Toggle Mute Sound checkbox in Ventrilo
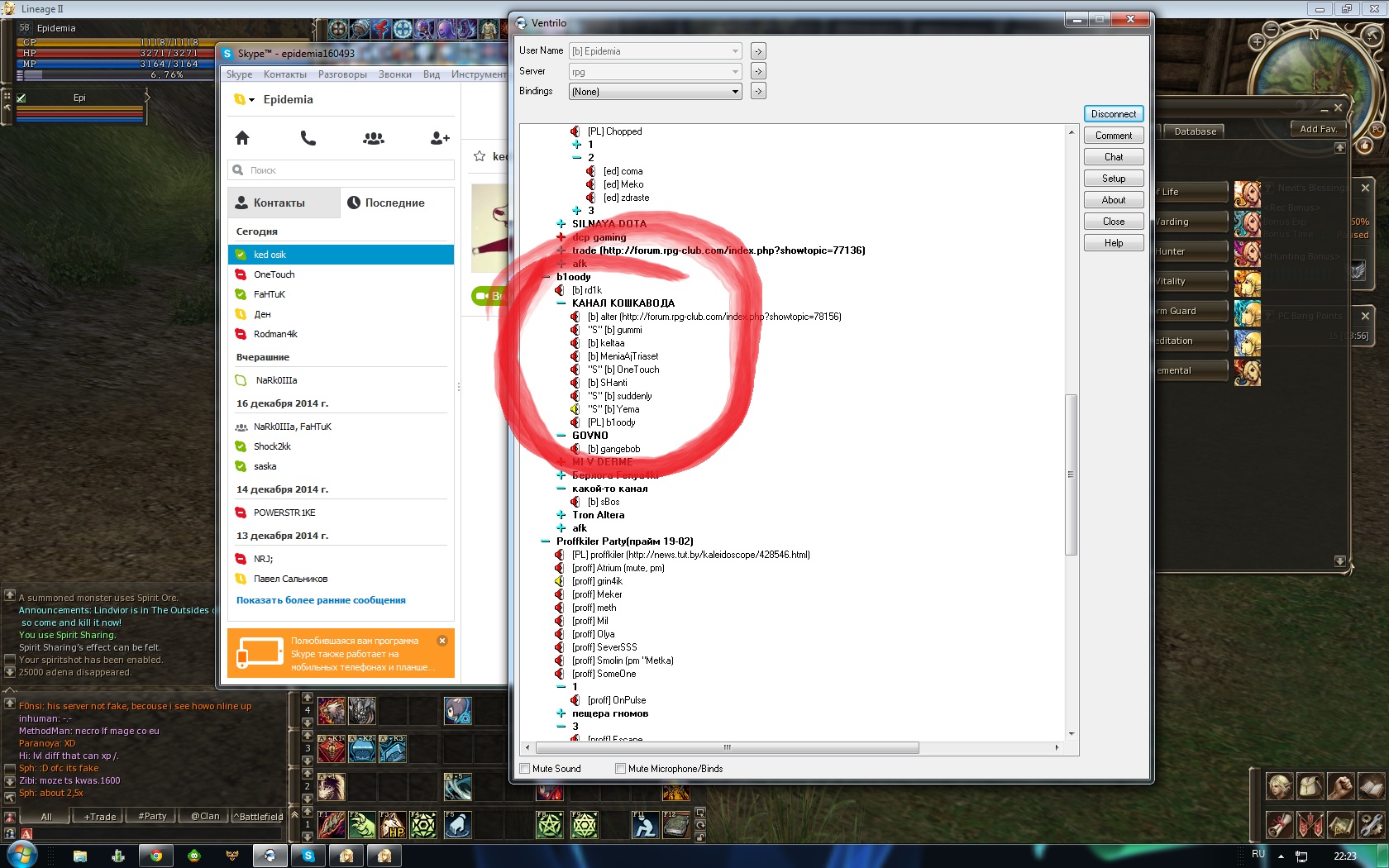Image resolution: width=1389 pixels, height=868 pixels. [524, 769]
